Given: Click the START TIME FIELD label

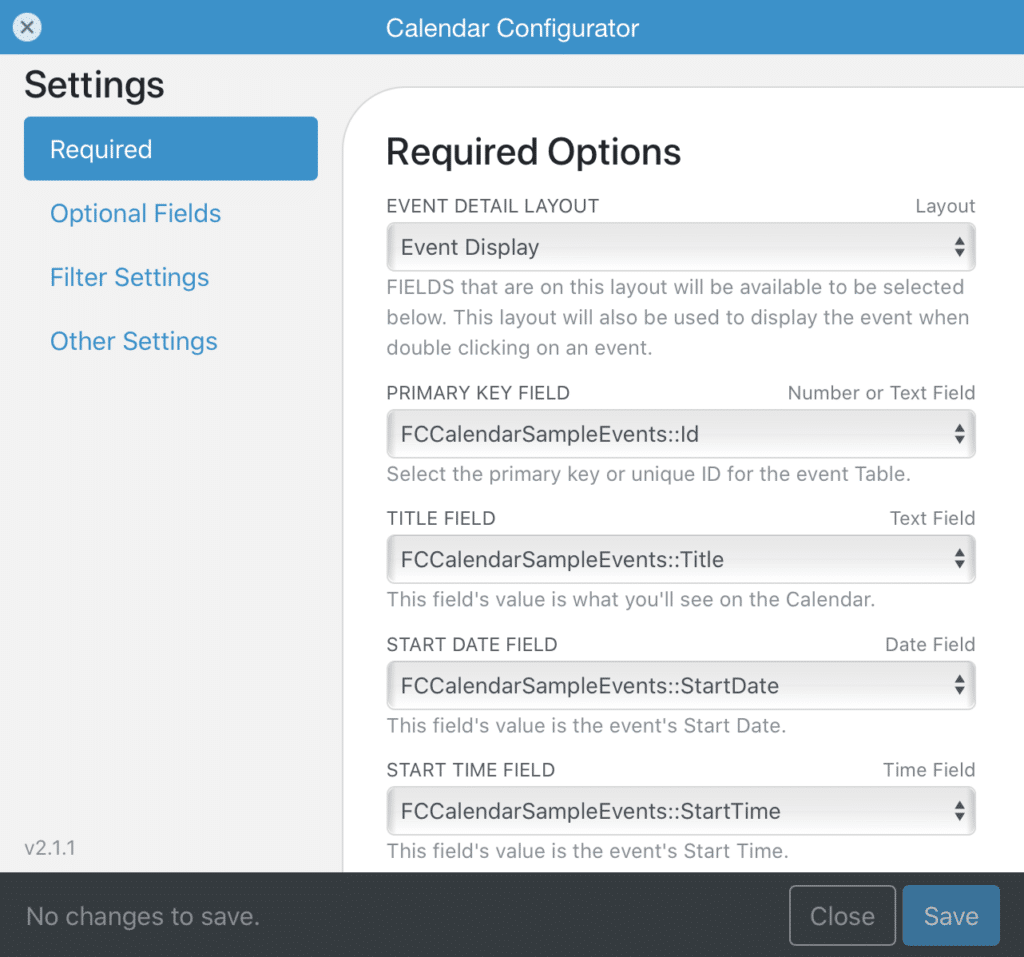Looking at the screenshot, I should pos(471,770).
